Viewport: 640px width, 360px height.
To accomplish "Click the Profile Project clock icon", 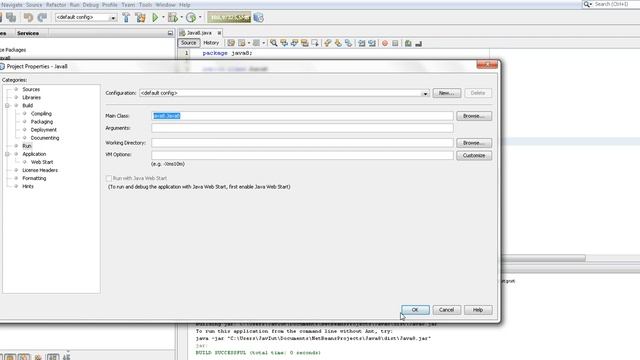I will tap(191, 18).
